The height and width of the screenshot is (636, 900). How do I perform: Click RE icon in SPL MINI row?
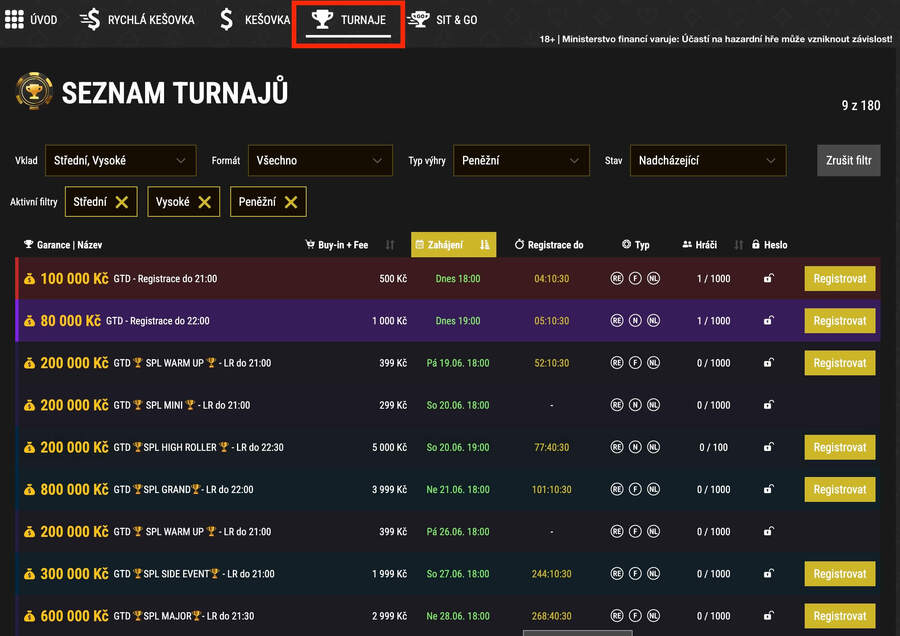click(x=616, y=405)
